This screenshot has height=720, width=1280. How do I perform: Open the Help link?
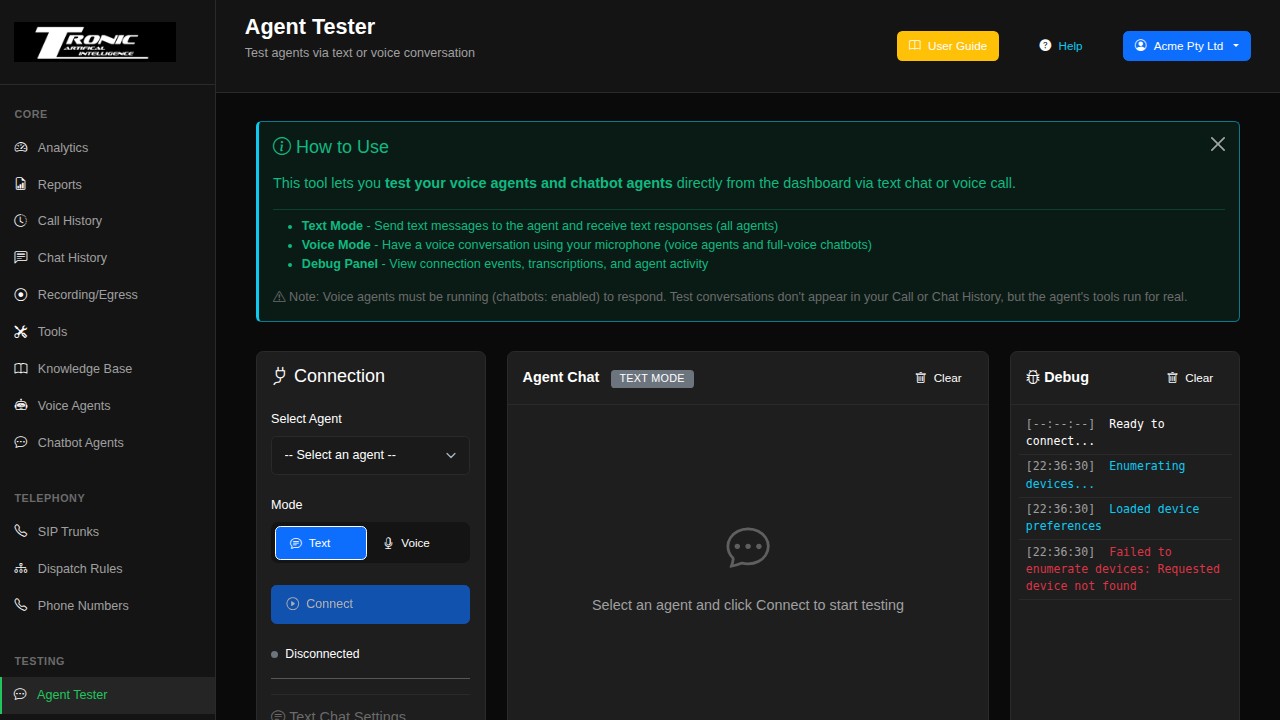click(1060, 46)
